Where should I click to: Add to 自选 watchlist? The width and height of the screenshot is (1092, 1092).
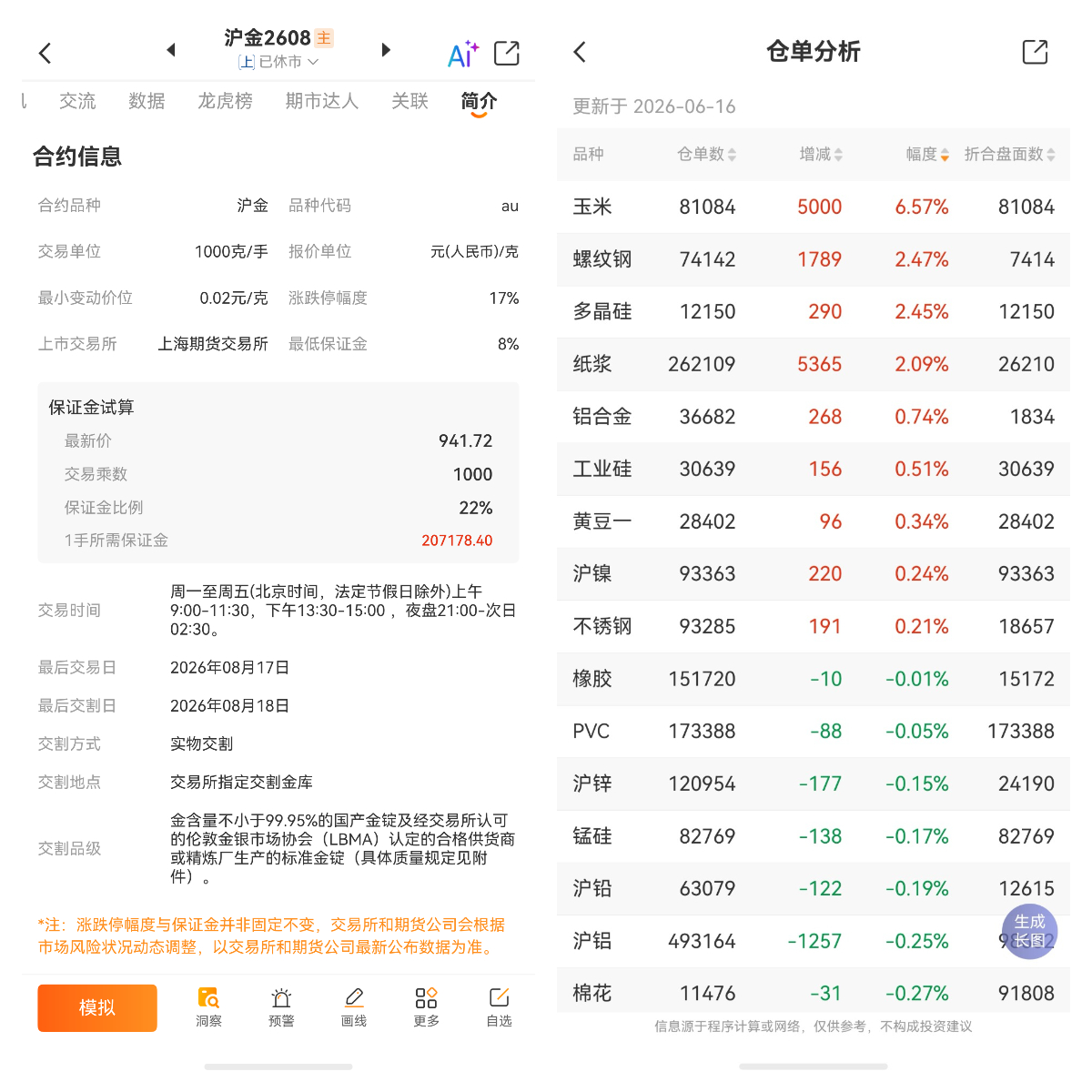(499, 1007)
